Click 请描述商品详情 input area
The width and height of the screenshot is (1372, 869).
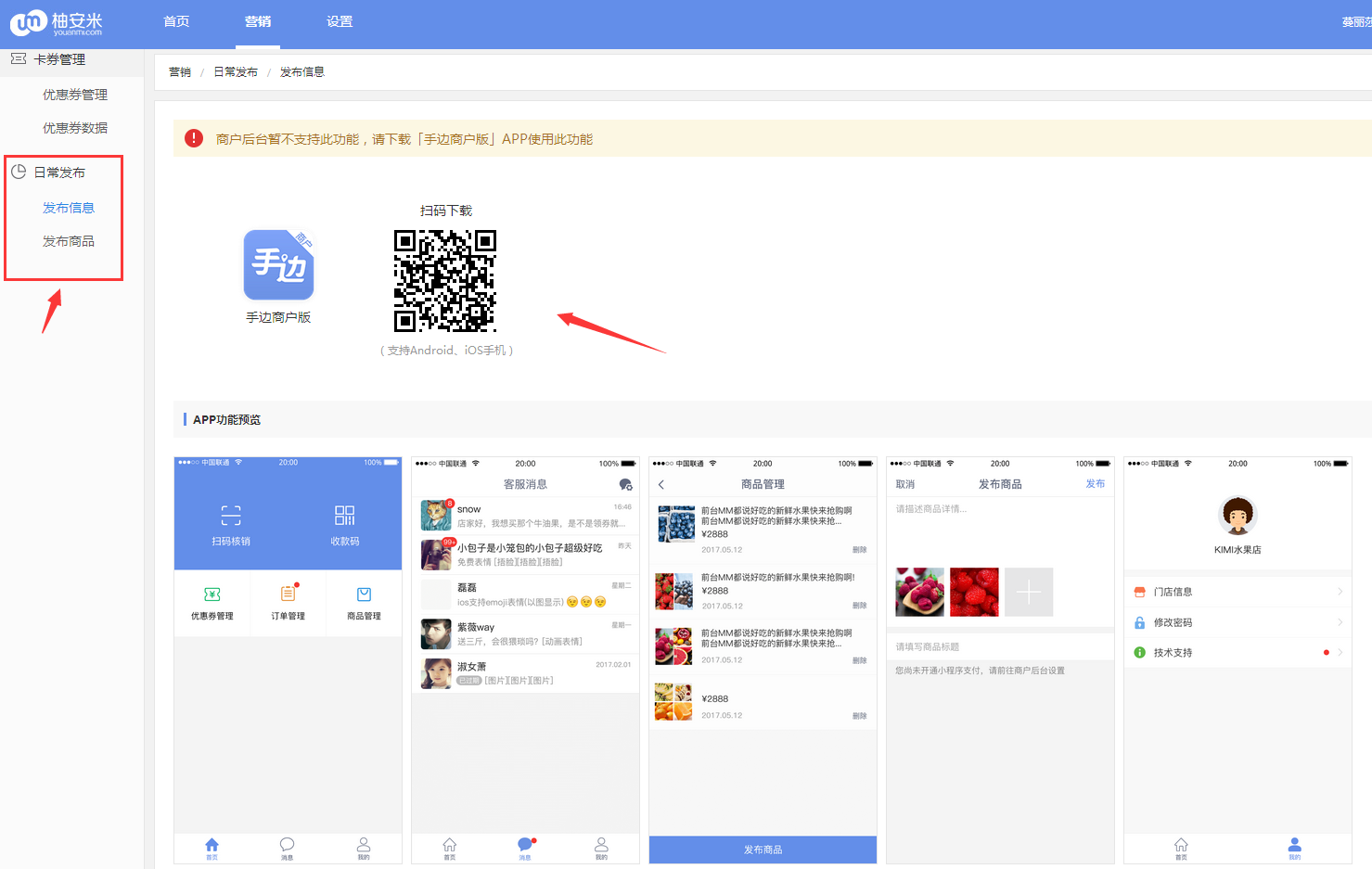(1000, 529)
